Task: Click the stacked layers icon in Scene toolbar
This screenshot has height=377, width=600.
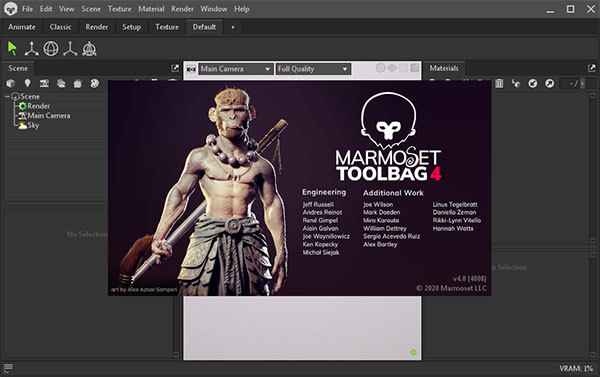Action: click(x=61, y=83)
